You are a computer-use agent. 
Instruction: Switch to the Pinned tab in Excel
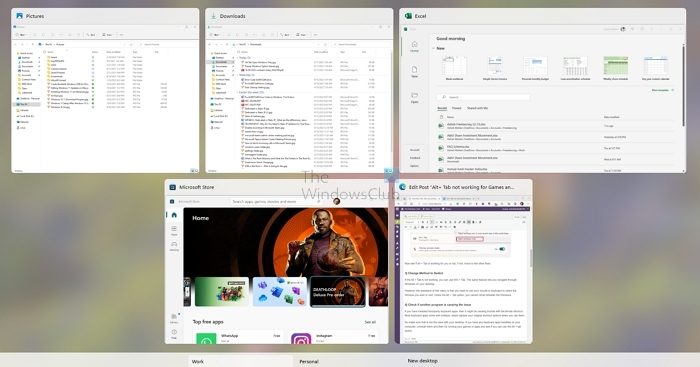456,108
